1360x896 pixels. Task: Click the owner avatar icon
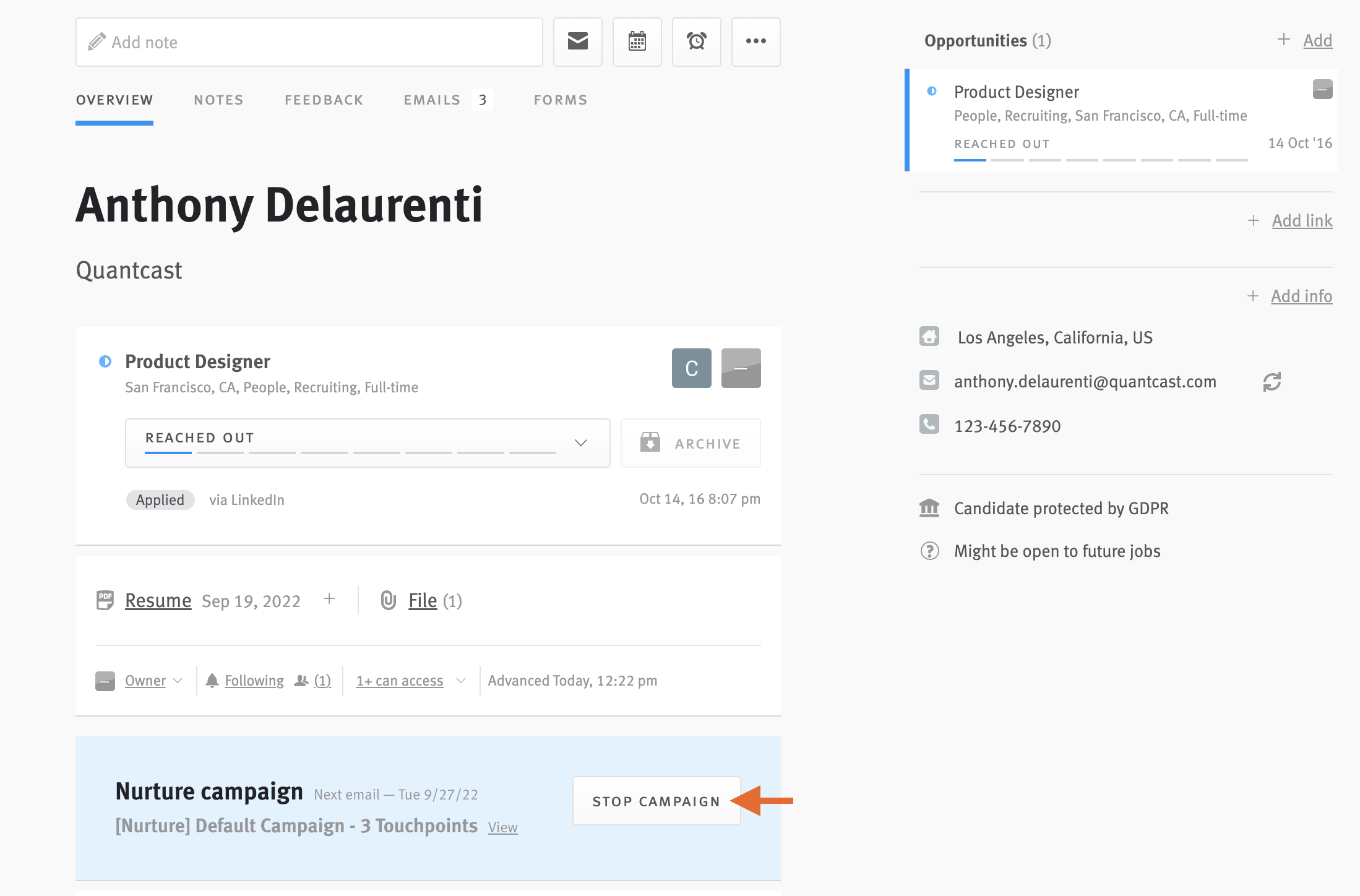click(x=105, y=681)
